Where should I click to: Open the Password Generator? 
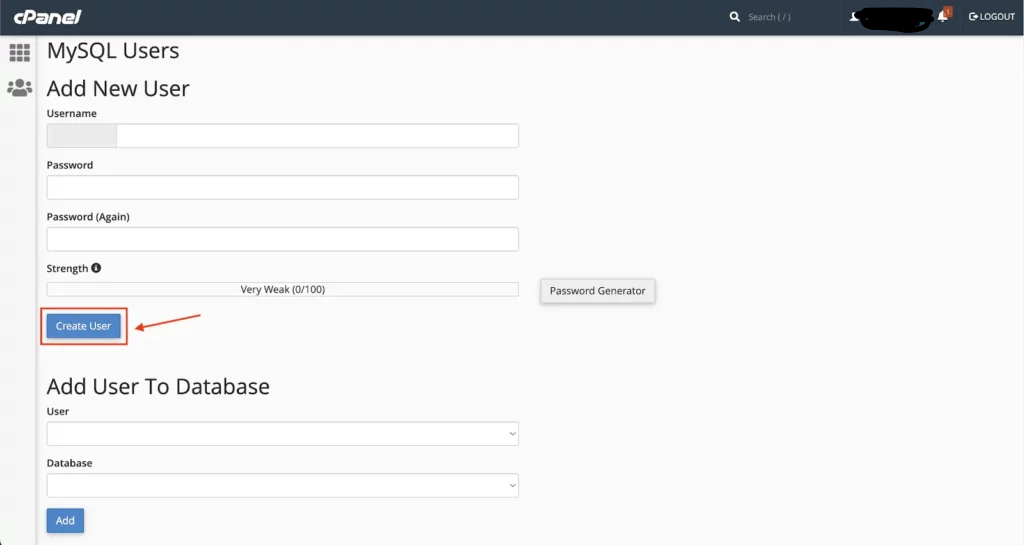tap(598, 291)
